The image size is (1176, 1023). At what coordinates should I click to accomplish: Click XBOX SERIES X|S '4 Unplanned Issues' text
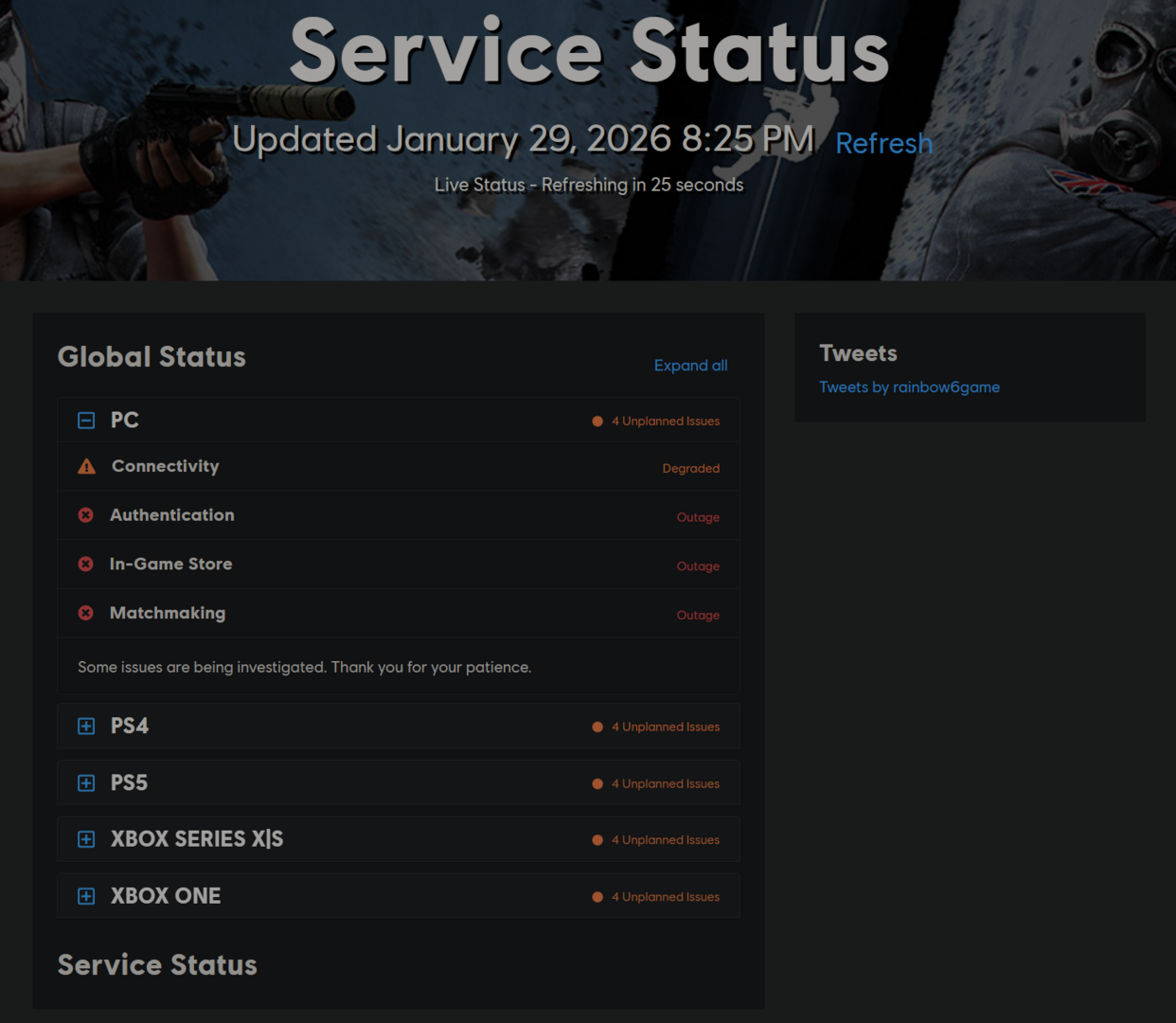pyautogui.click(x=666, y=840)
